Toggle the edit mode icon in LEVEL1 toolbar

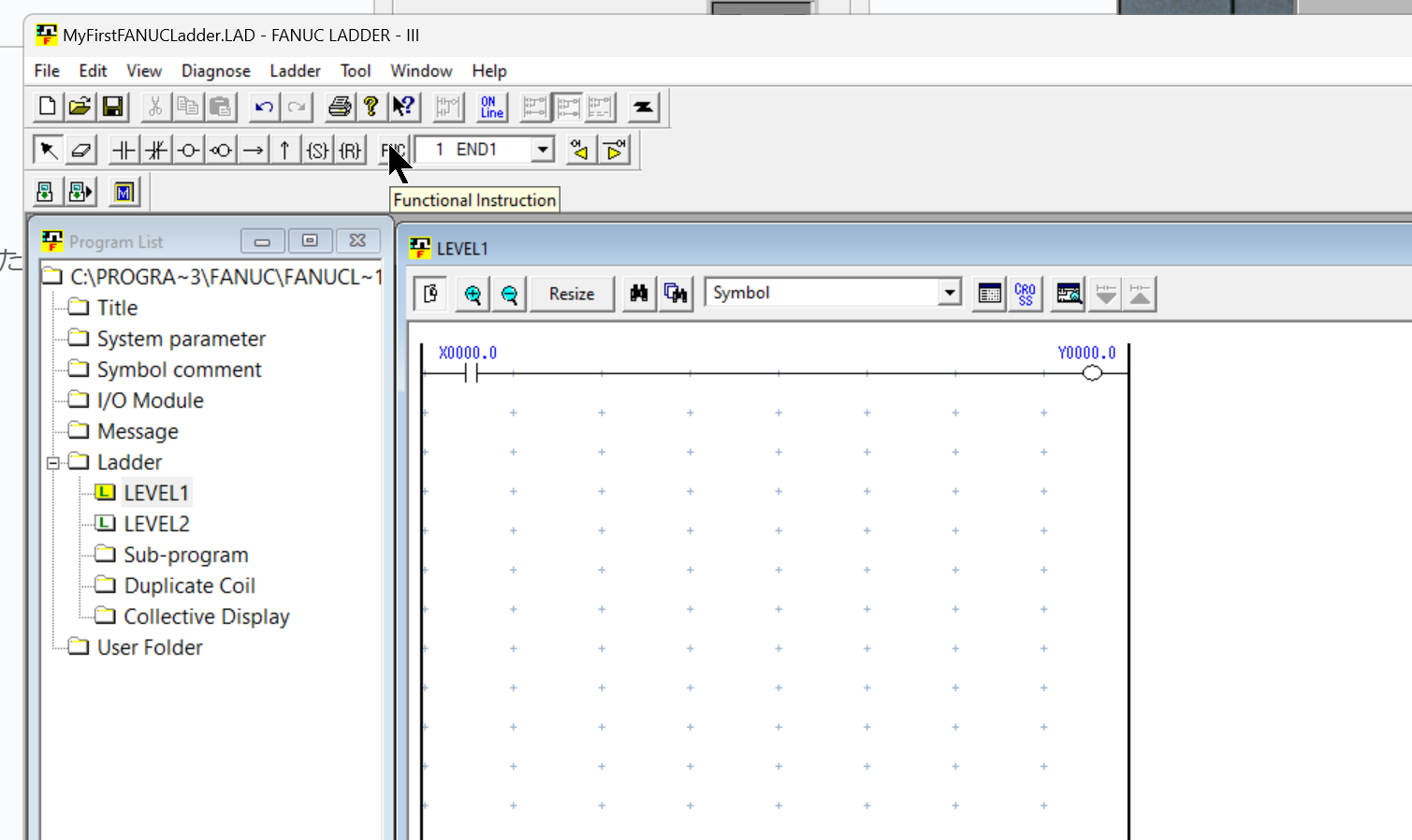430,294
